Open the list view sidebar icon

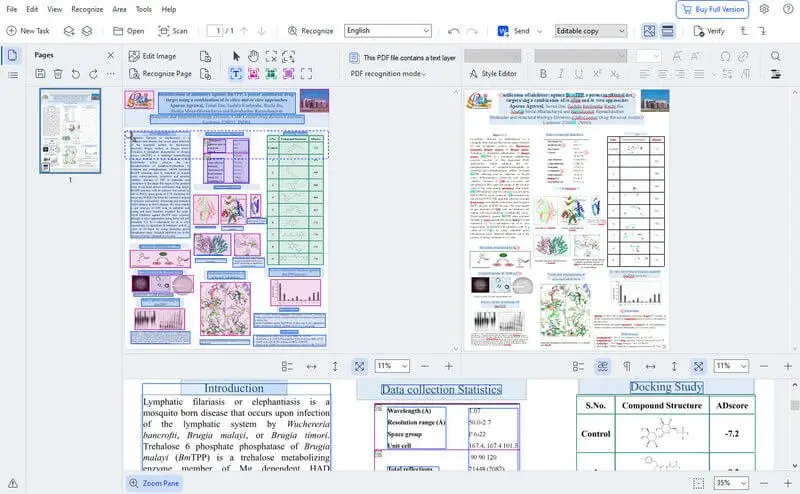click(x=13, y=75)
